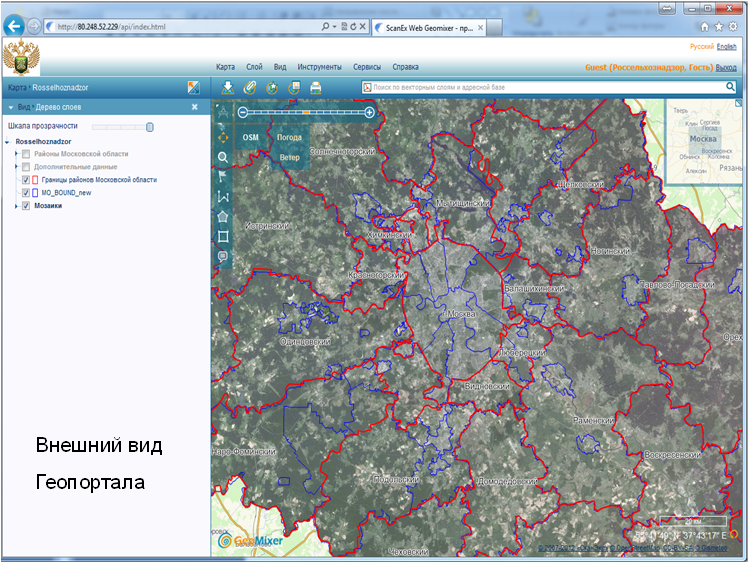This screenshot has width=749, height=563.
Task: Click the map editor icon beside Rosselhoznadzor title
Action: click(193, 87)
